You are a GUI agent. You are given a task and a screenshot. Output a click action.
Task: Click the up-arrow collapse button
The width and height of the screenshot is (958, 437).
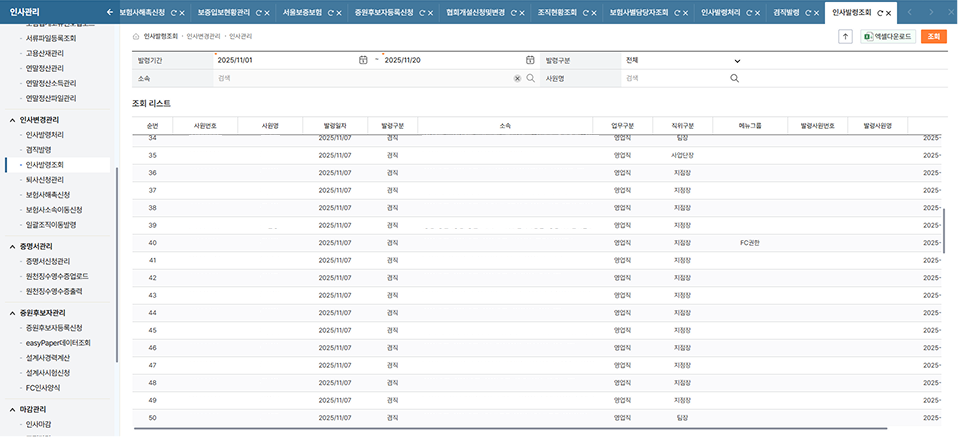coord(845,36)
